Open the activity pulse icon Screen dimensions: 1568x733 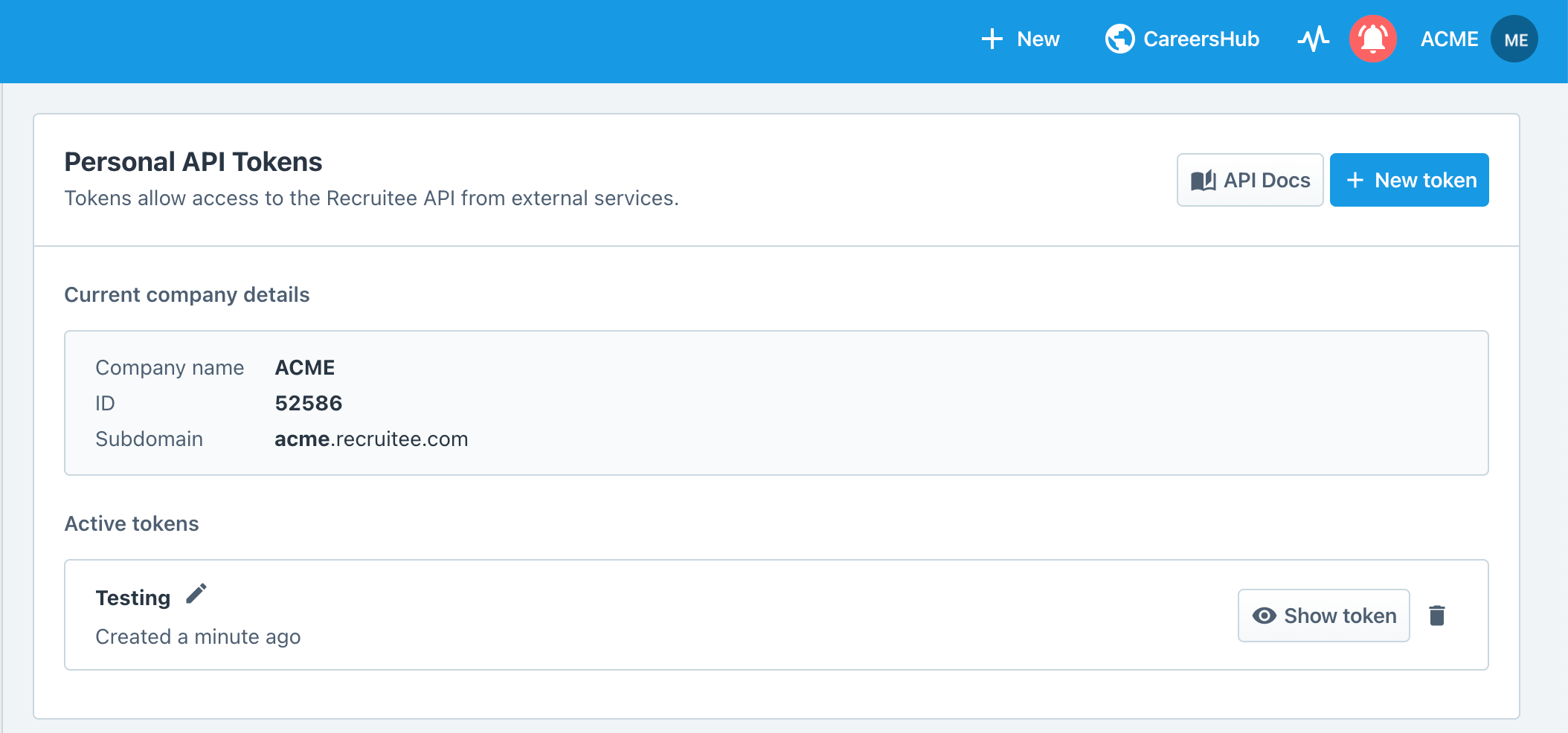click(x=1314, y=39)
